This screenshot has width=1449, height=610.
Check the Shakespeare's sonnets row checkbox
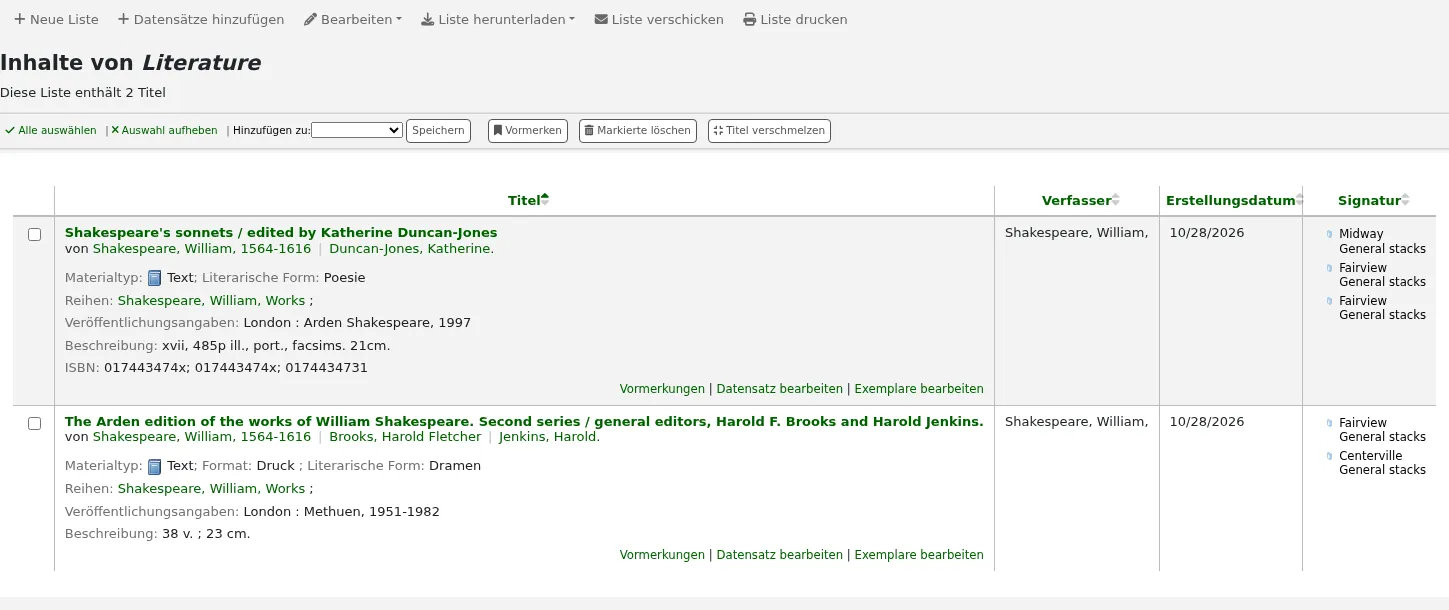34,234
